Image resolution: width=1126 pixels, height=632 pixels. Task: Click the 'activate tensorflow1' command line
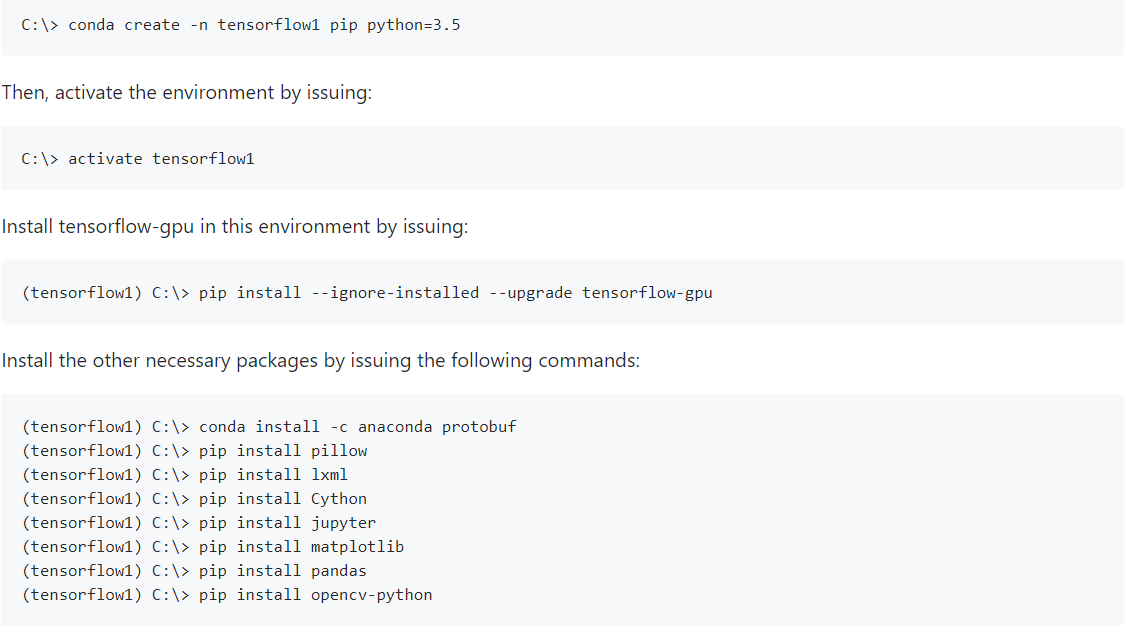[x=138, y=159]
